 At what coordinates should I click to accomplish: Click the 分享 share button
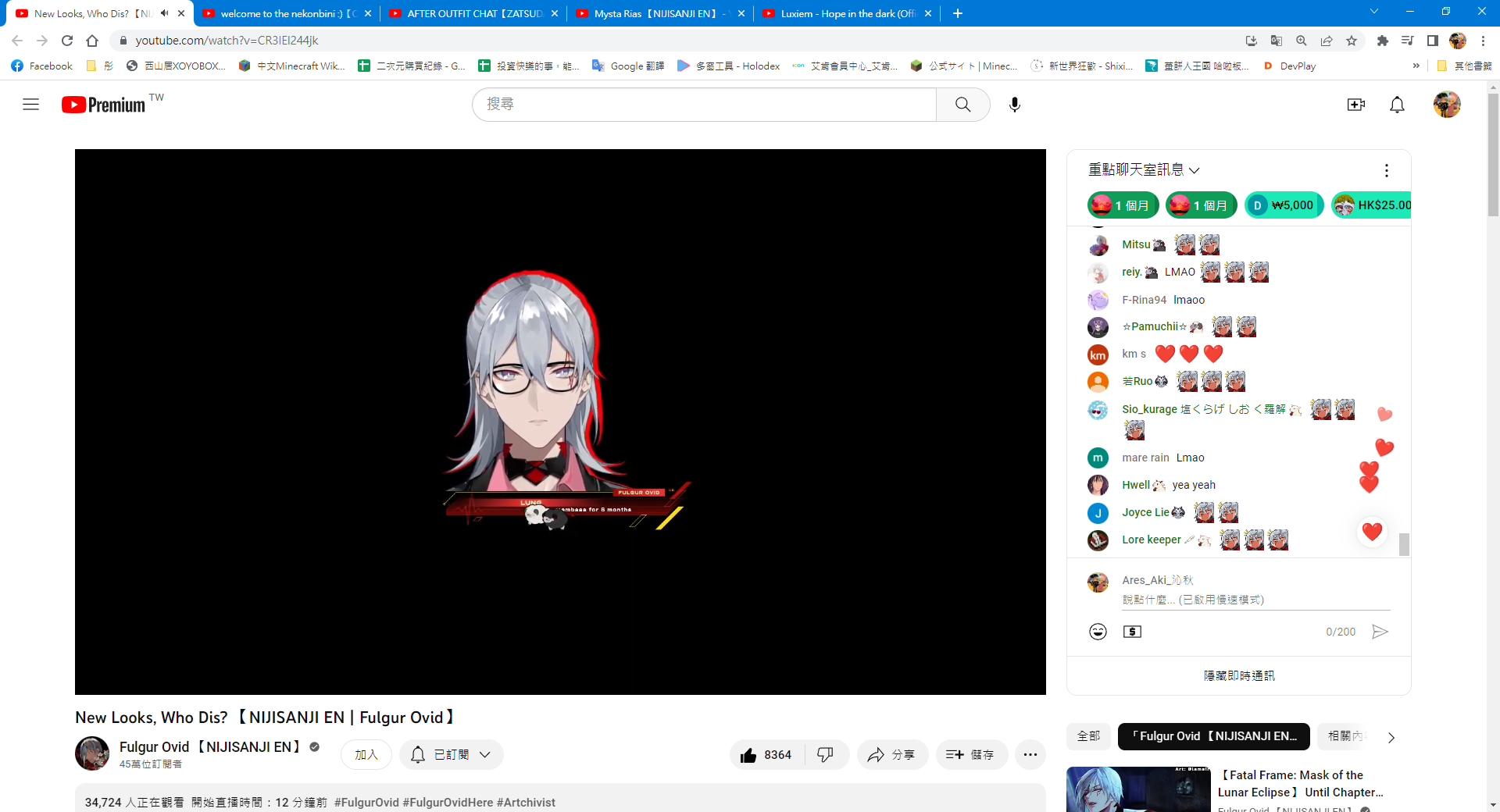coord(891,755)
